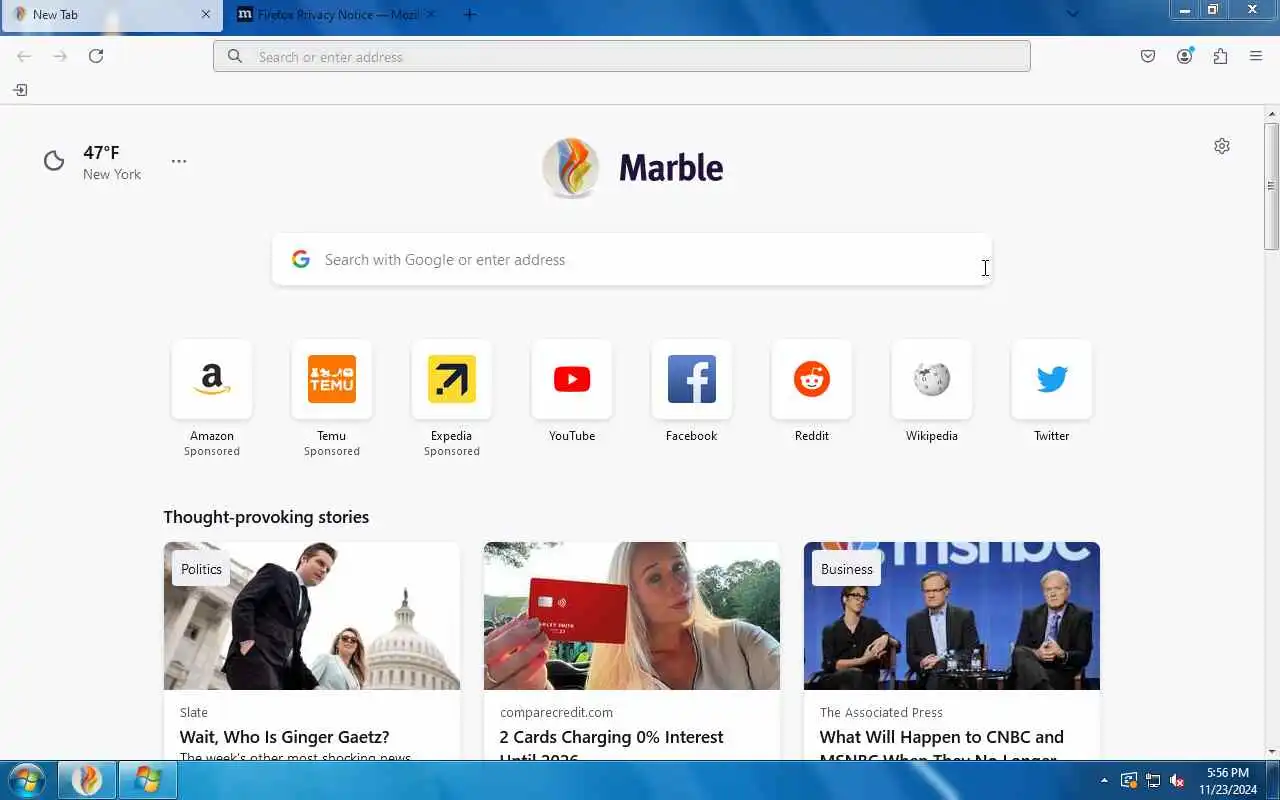Click the network tray icon

coord(1153,780)
